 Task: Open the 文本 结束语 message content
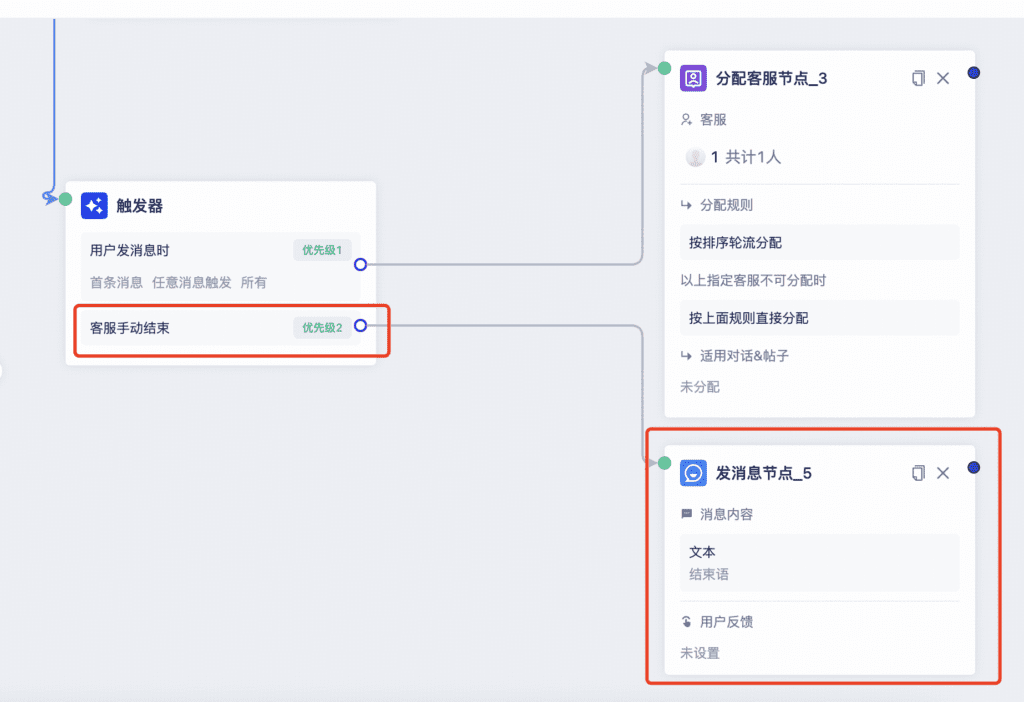point(820,563)
